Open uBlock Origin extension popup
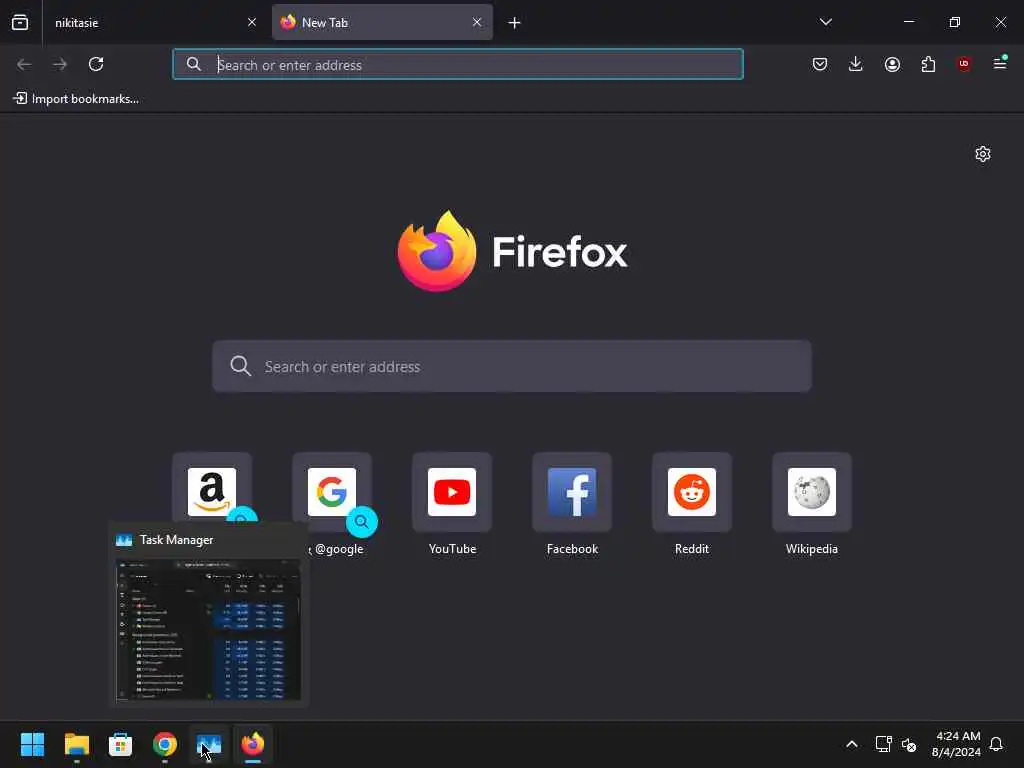Viewport: 1024px width, 768px height. [x=964, y=64]
